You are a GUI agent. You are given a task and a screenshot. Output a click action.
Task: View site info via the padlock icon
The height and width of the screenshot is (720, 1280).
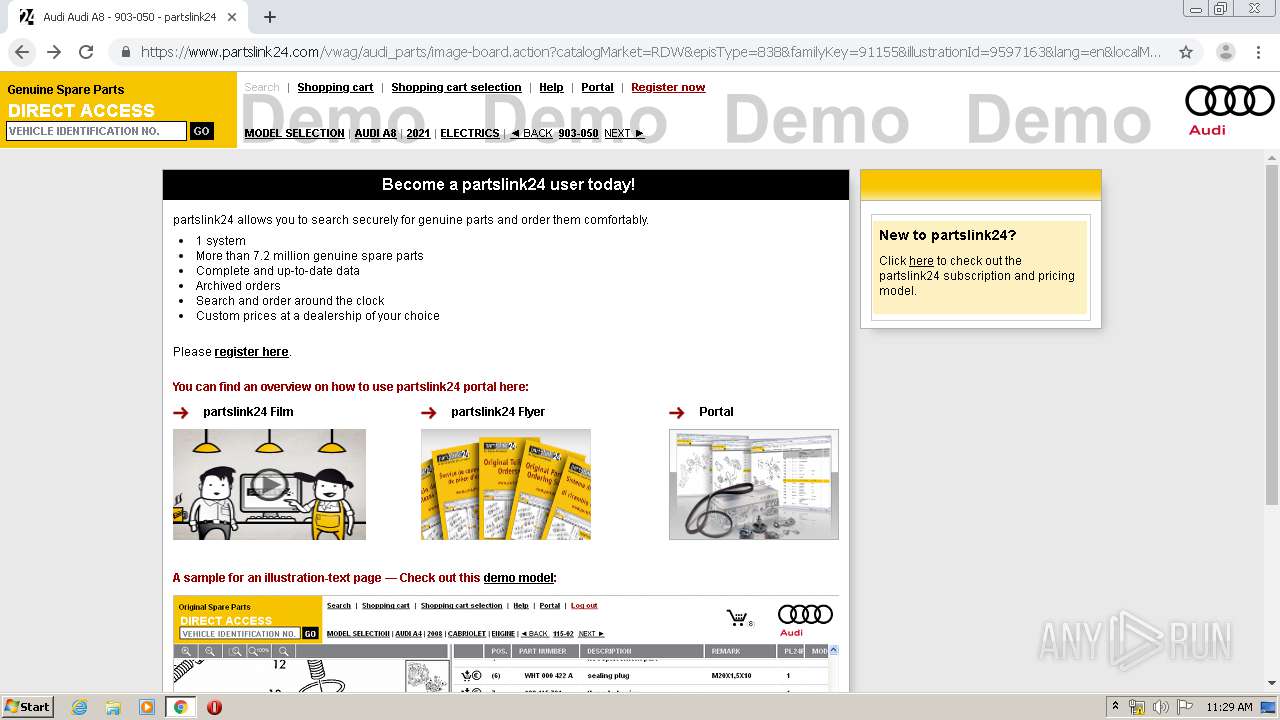coord(126,52)
